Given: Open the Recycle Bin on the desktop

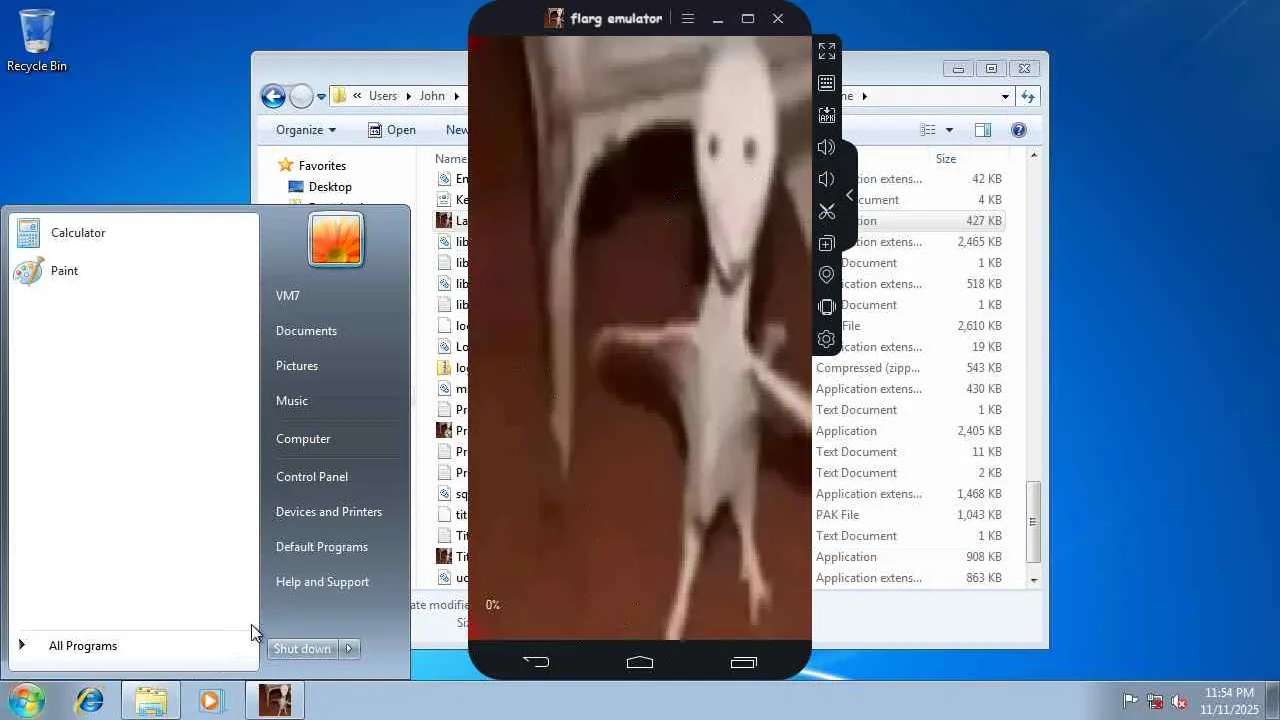Looking at the screenshot, I should [x=37, y=41].
